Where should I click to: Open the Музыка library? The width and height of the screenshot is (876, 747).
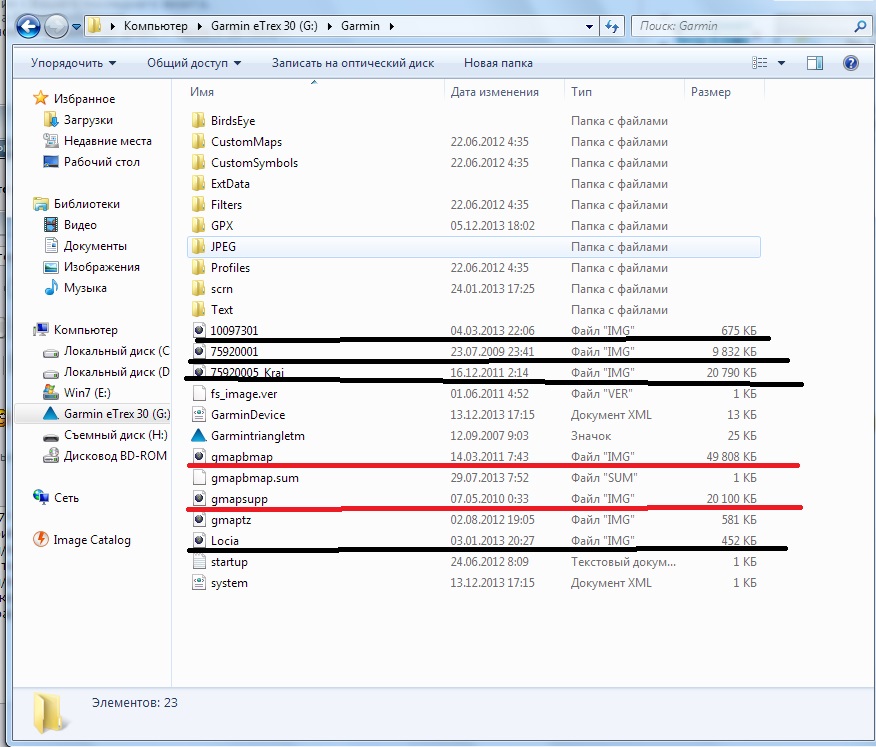point(75,288)
